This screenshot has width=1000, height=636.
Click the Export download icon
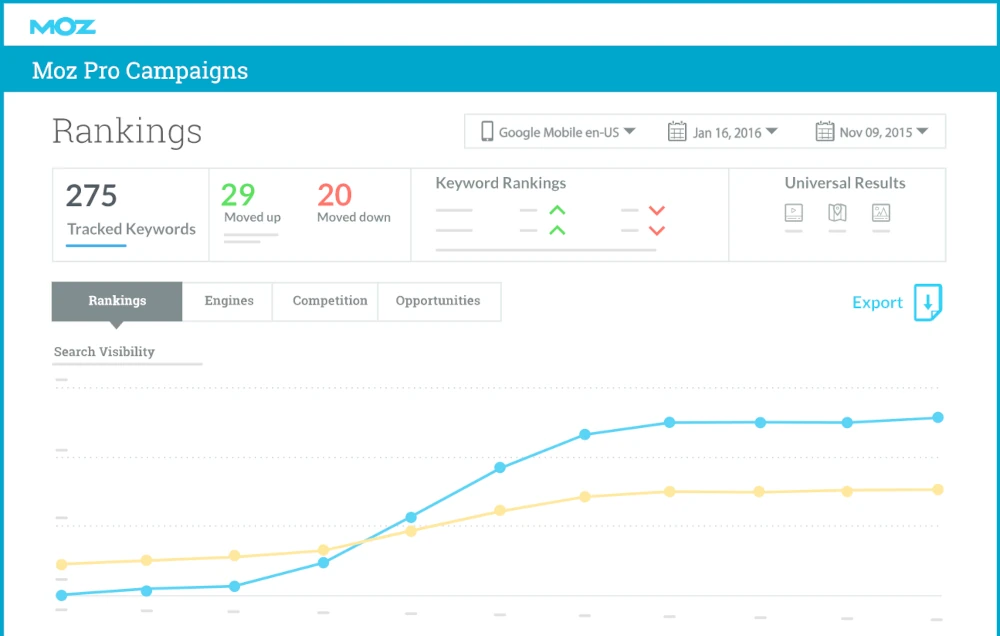point(928,302)
